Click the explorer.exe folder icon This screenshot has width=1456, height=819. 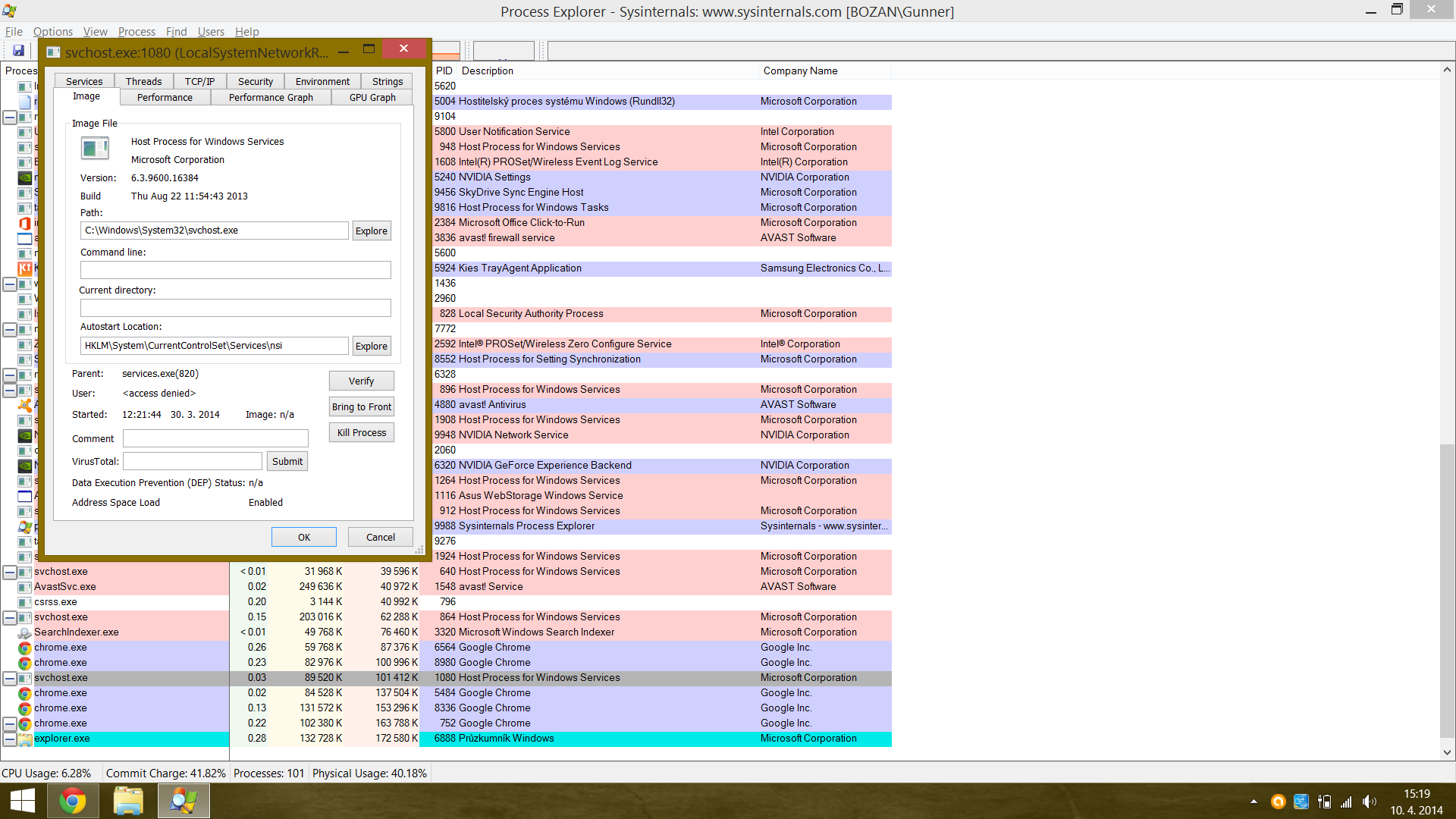click(24, 739)
